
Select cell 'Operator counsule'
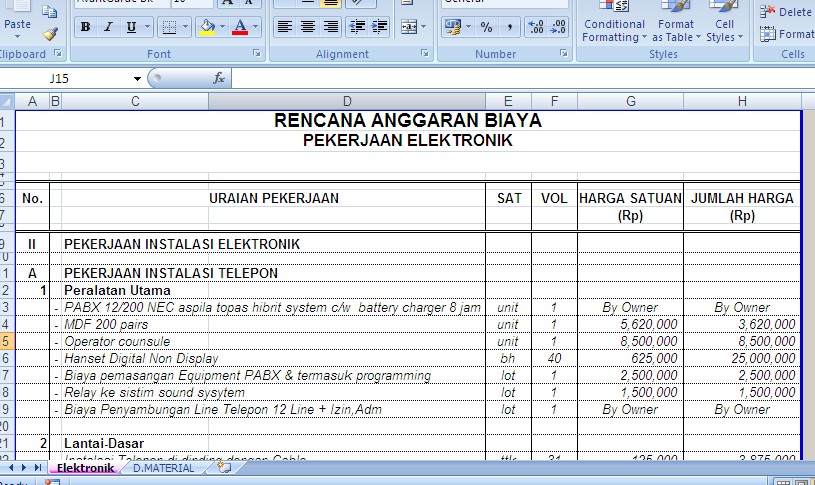pyautogui.click(x=117, y=342)
